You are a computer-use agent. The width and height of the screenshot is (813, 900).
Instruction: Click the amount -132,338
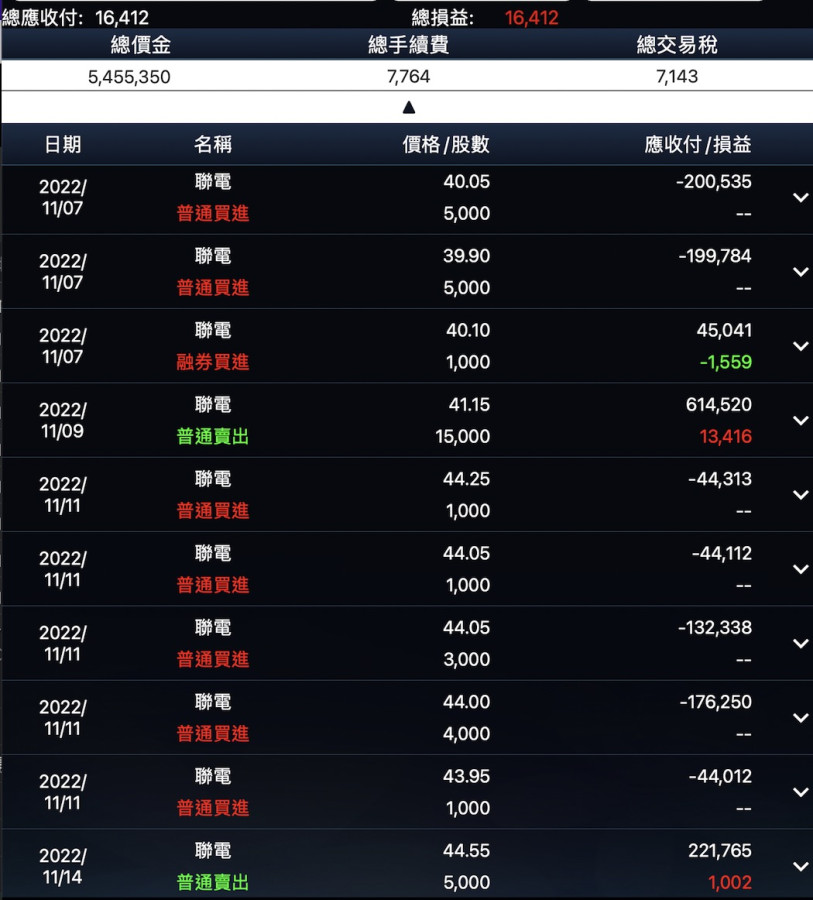(x=715, y=627)
